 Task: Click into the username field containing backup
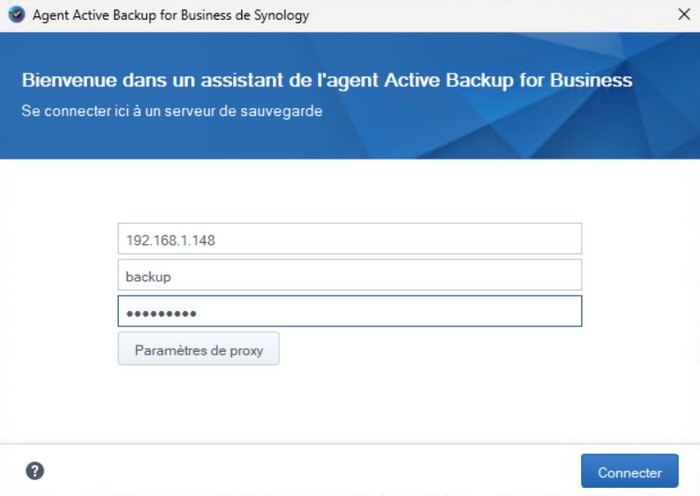tap(349, 275)
